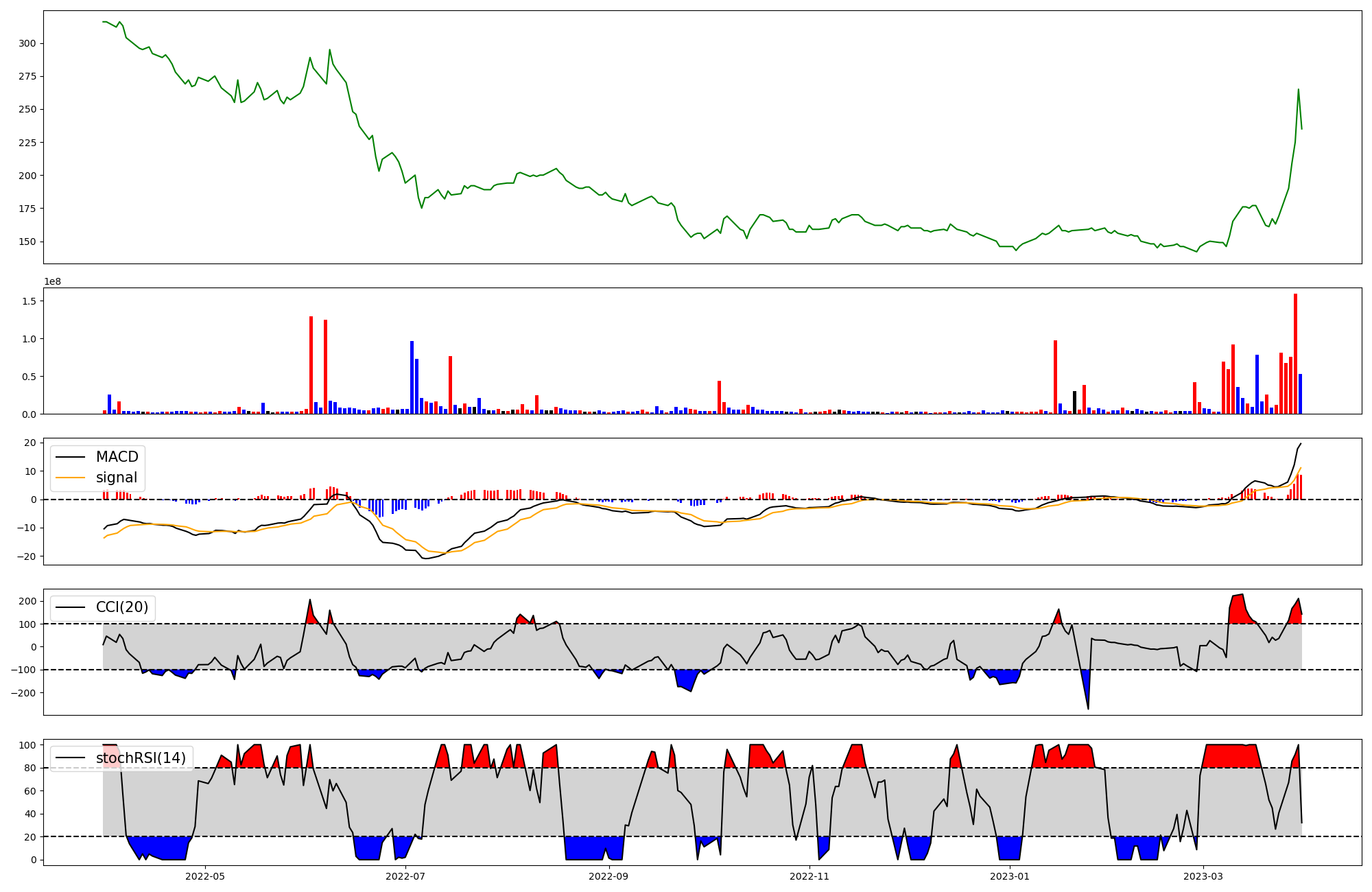This screenshot has height=892, width=1372.
Task: Click the 80 stochRSI axis tick label
Action: click(30, 768)
